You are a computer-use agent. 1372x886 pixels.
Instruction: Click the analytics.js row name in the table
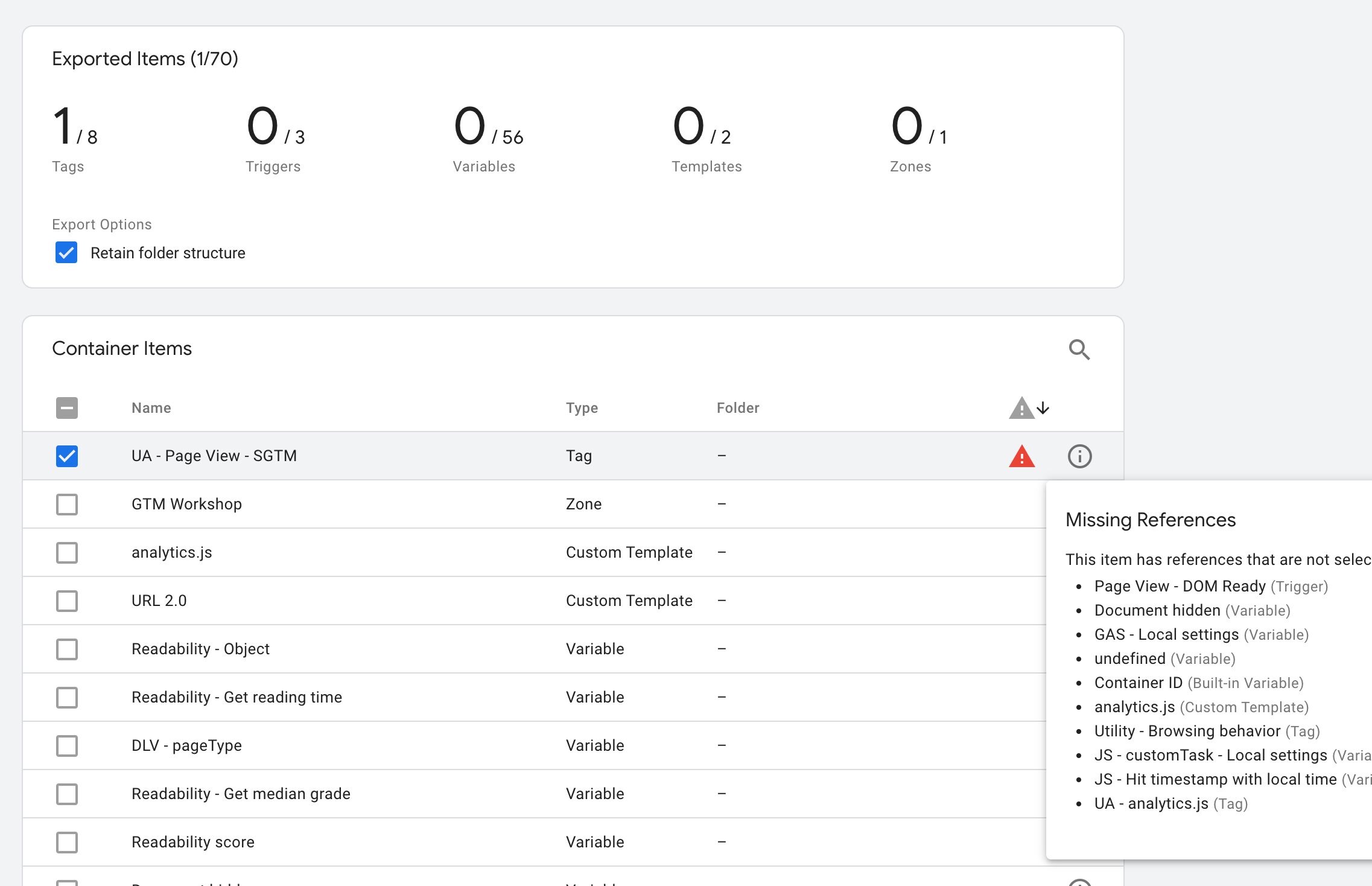[x=172, y=552]
